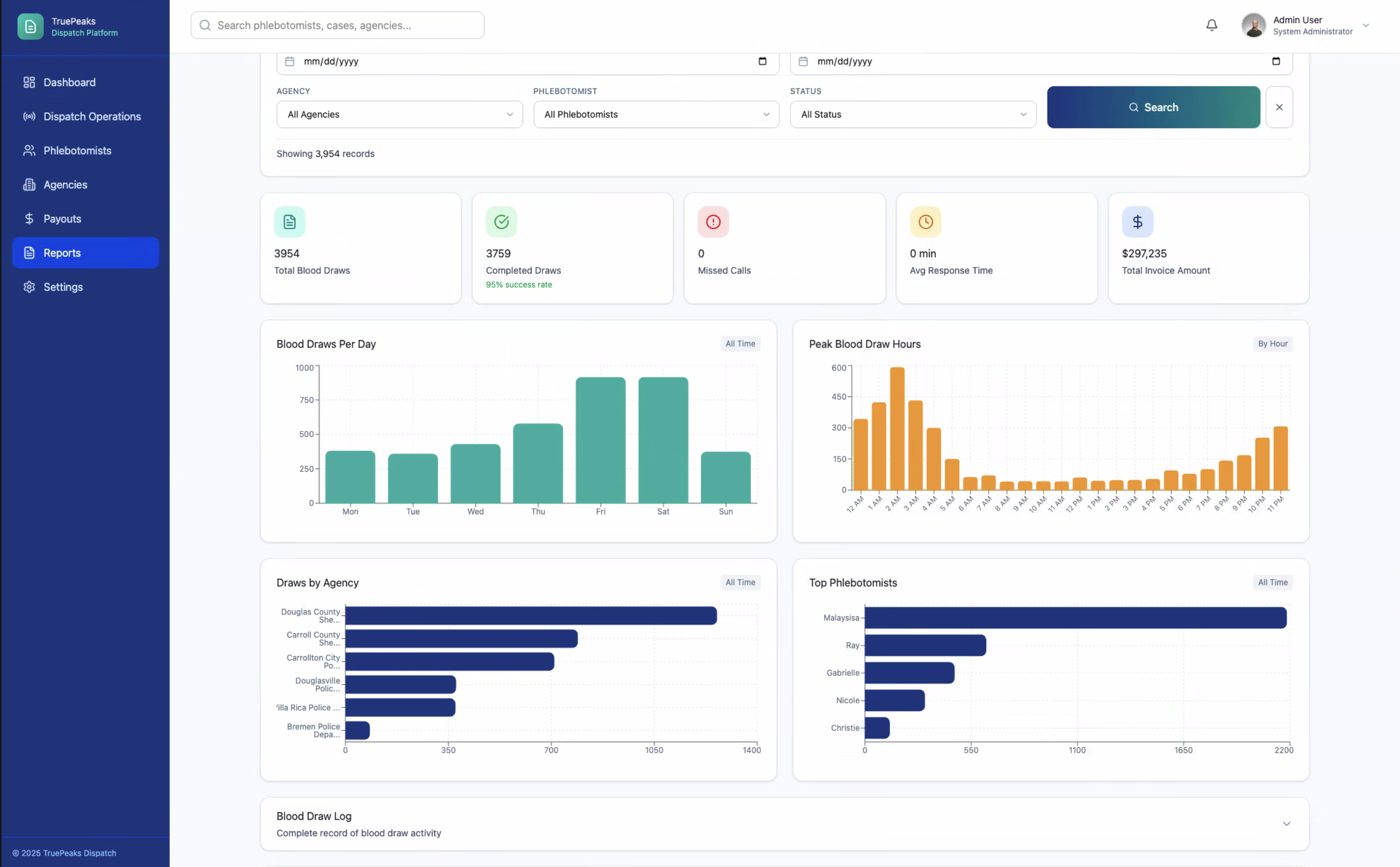Click the Missed Calls alert icon

point(712,222)
